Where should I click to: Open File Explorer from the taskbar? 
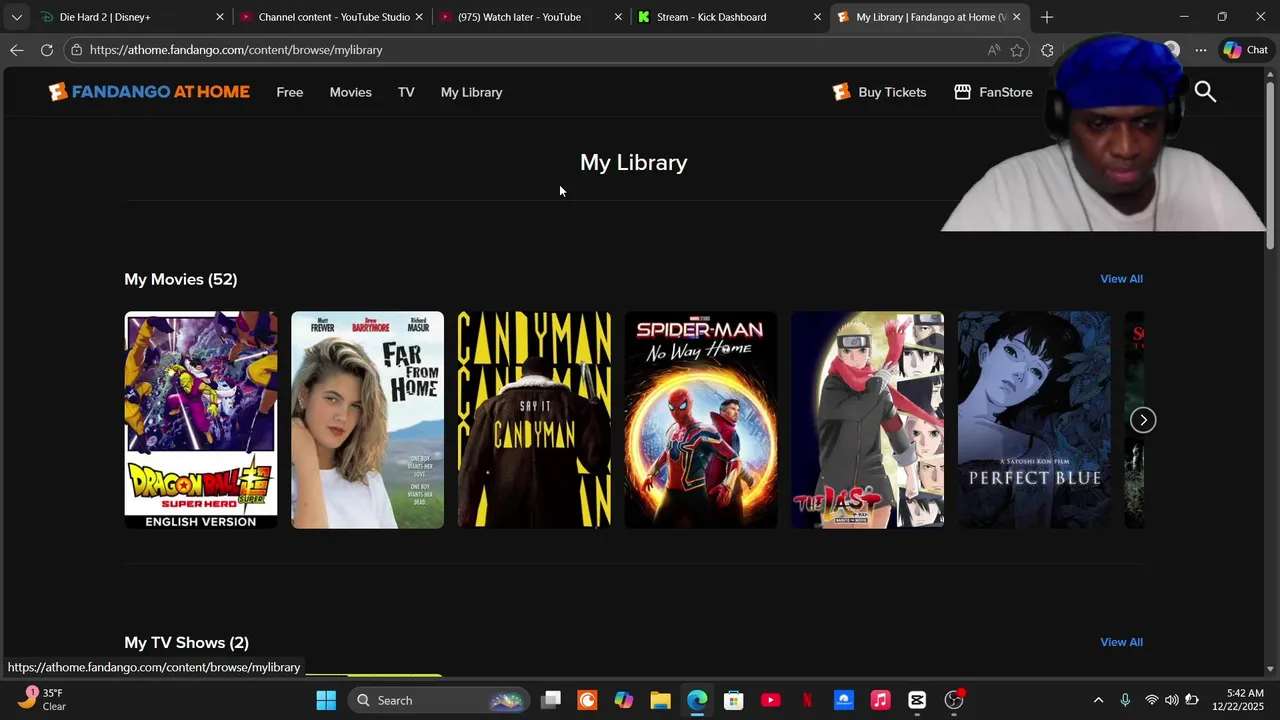(x=660, y=700)
